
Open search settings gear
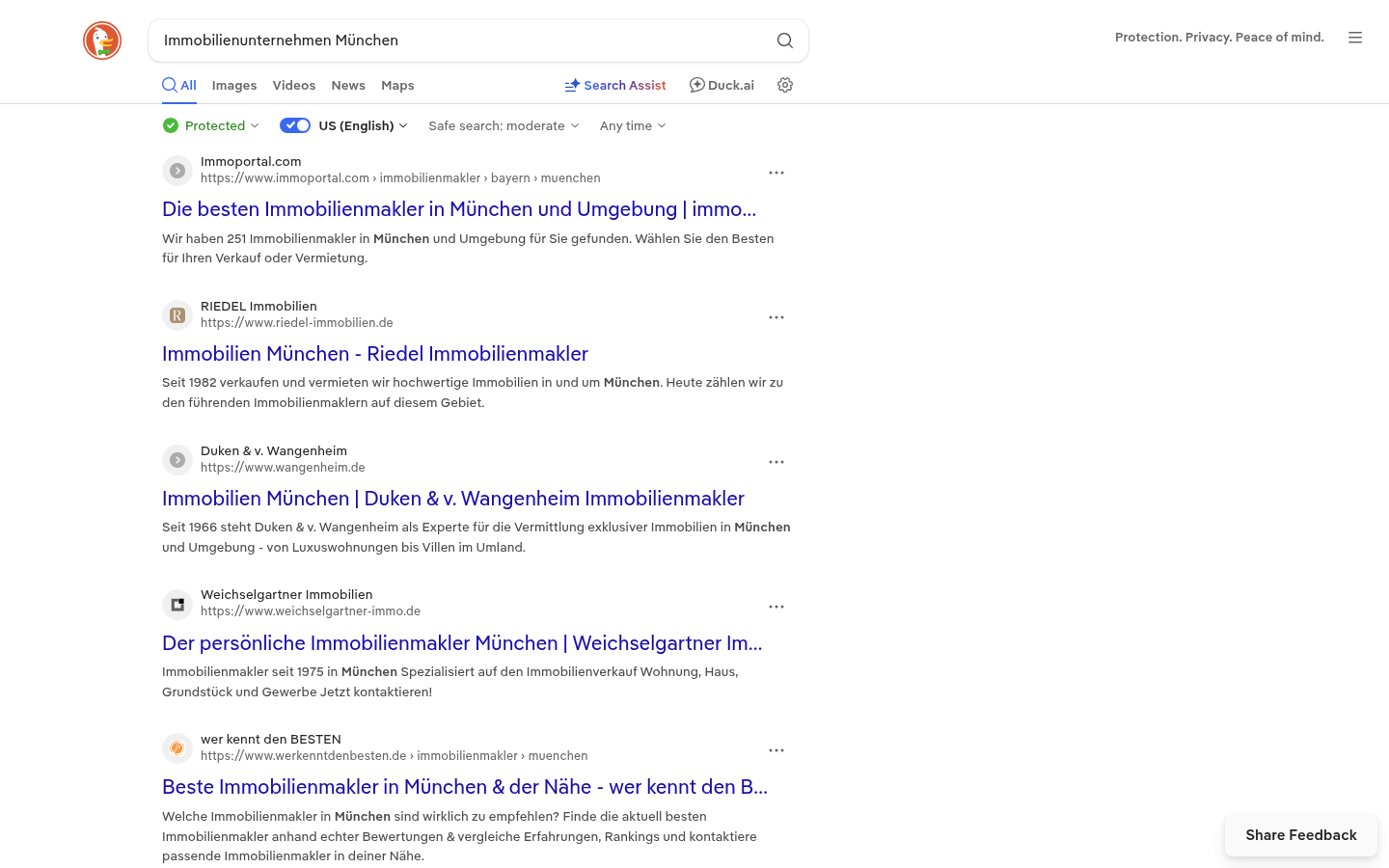pyautogui.click(x=785, y=85)
